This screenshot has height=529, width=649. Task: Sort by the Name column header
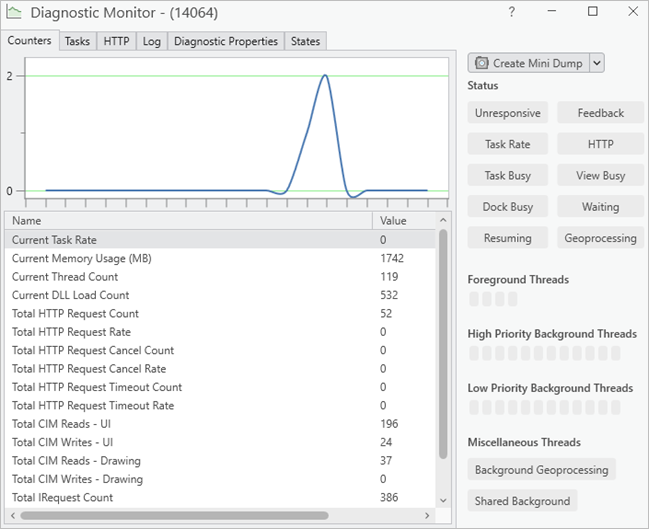[x=190, y=220]
